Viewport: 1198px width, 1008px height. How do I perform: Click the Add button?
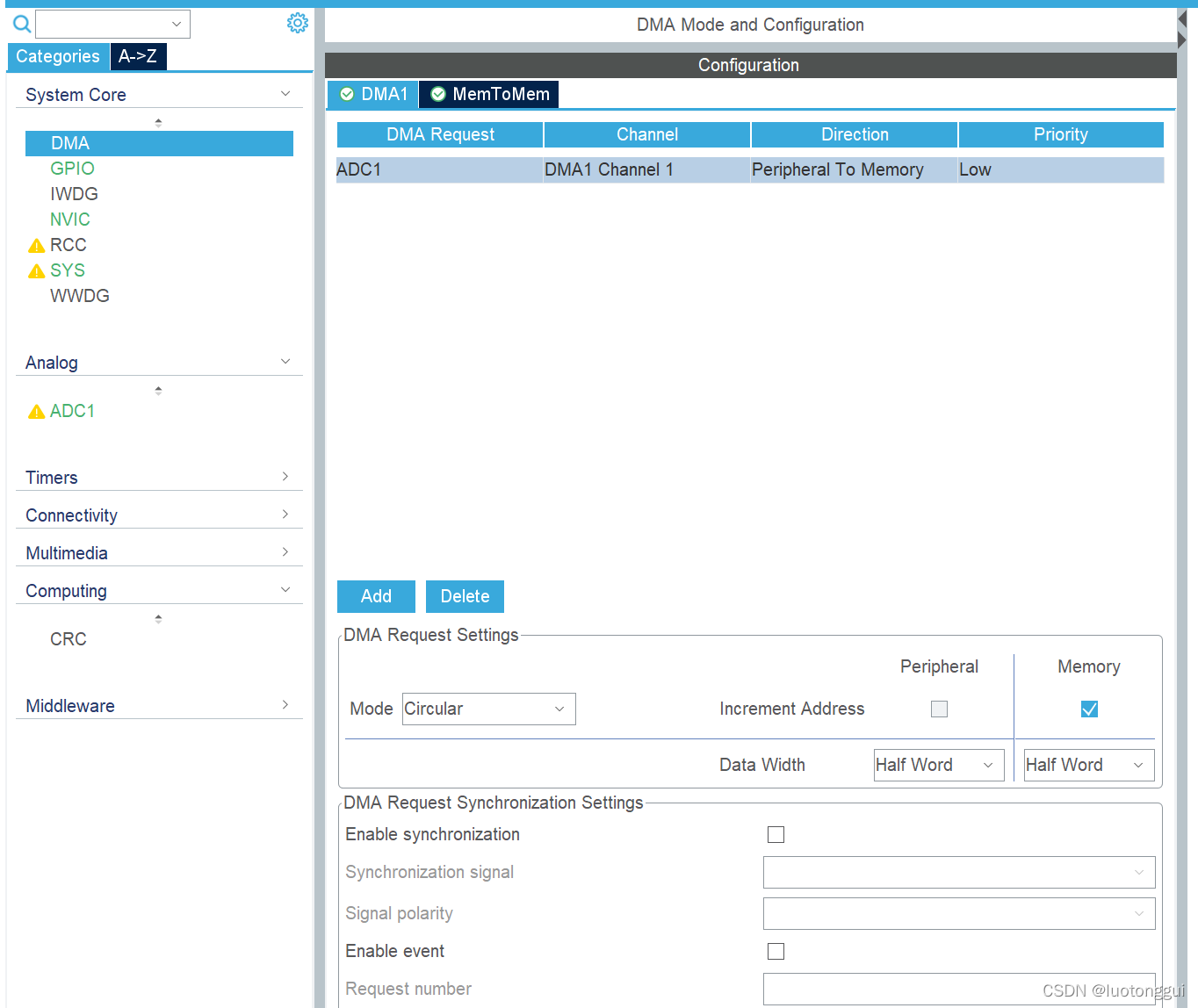pyautogui.click(x=376, y=596)
